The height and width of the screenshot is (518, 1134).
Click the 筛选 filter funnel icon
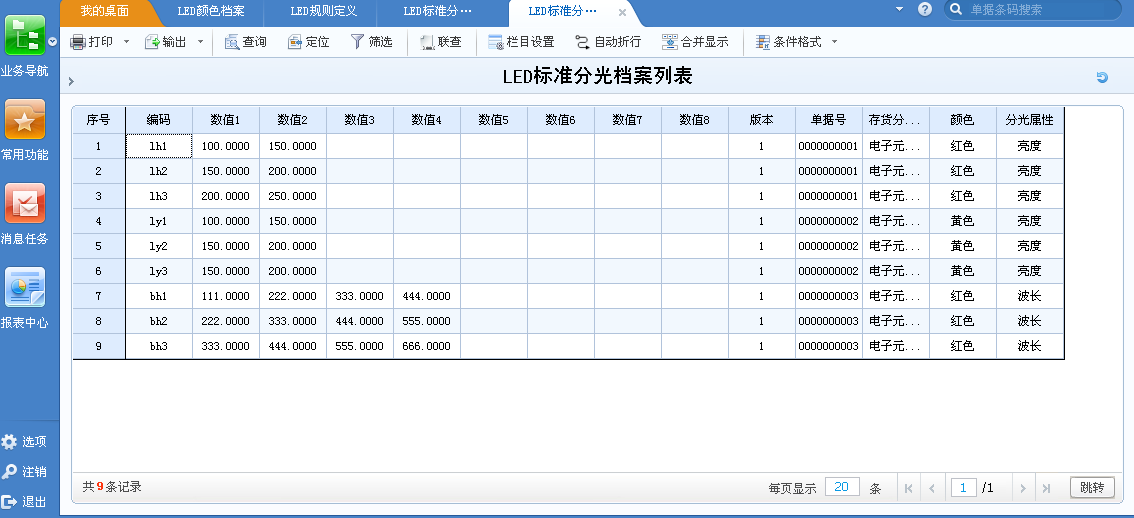tap(357, 42)
